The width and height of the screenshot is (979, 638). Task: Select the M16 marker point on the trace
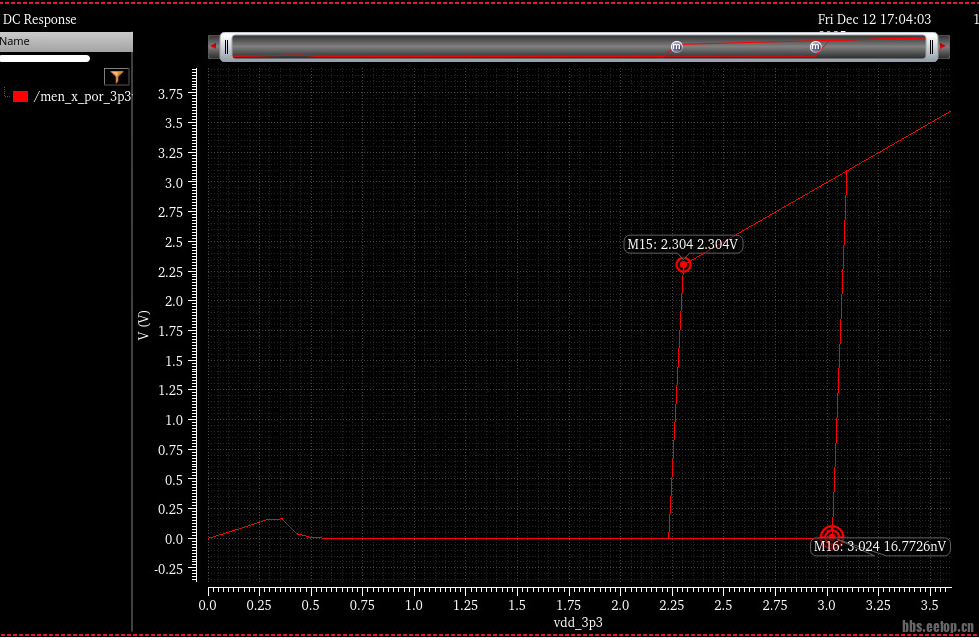(x=831, y=537)
